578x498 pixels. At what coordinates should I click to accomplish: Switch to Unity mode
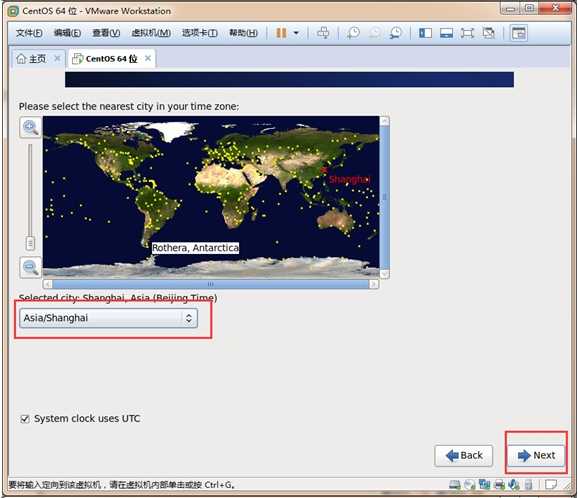(x=488, y=33)
